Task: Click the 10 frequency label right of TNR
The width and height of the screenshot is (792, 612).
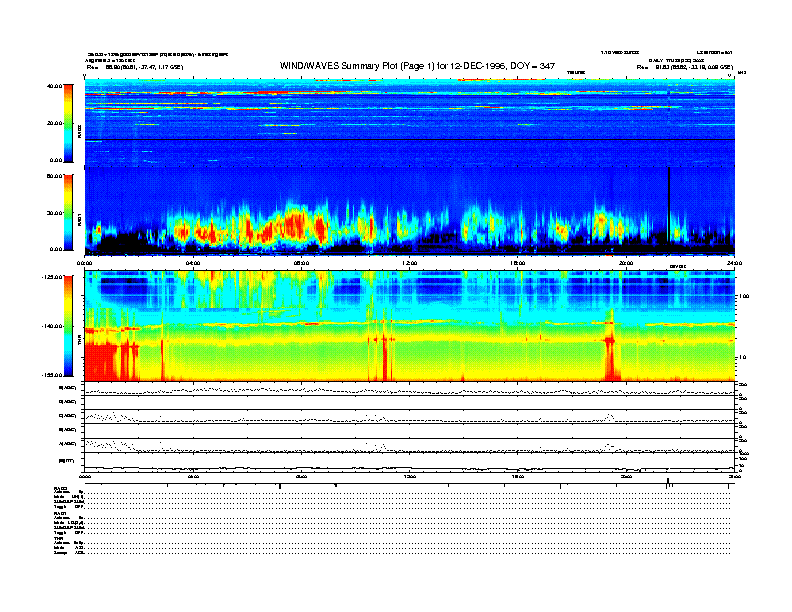Action: click(743, 357)
